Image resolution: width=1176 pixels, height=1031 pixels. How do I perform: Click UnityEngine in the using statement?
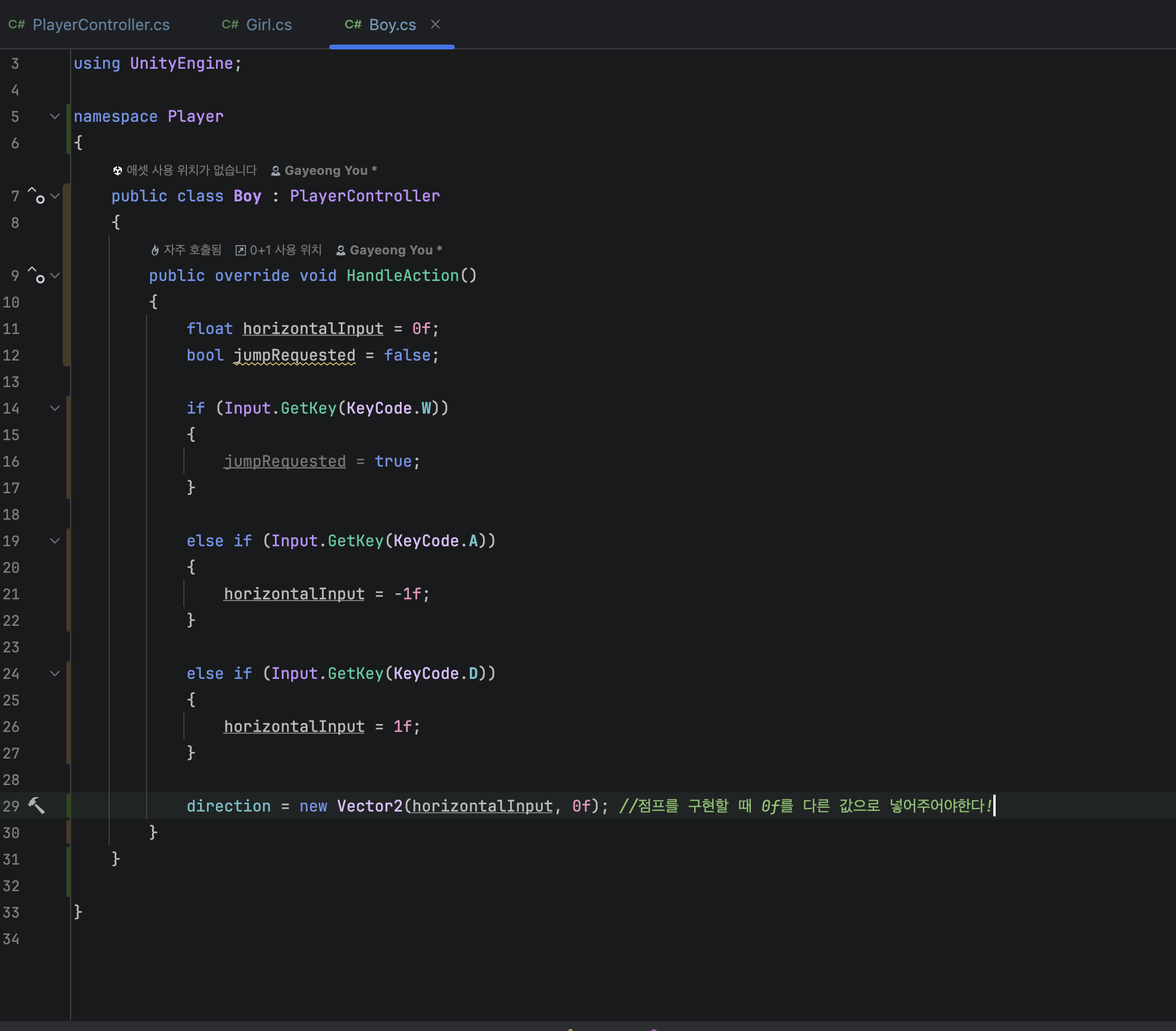pyautogui.click(x=182, y=63)
